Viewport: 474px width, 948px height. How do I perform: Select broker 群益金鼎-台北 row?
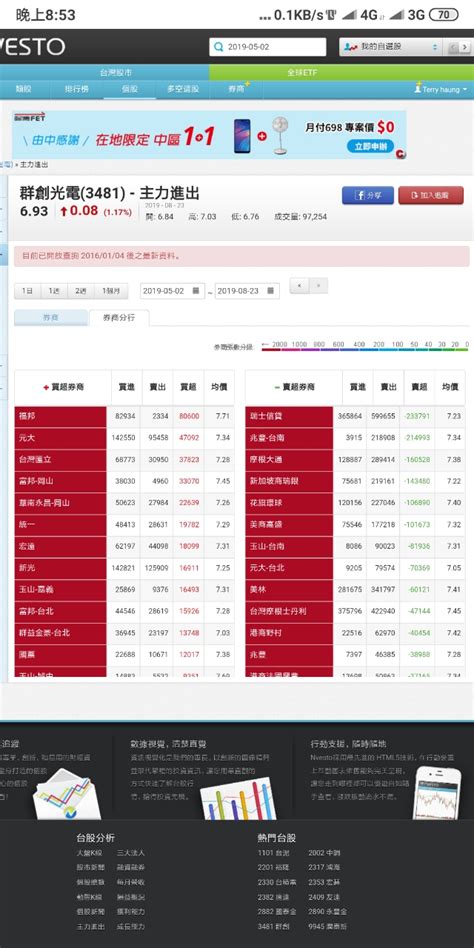60,632
